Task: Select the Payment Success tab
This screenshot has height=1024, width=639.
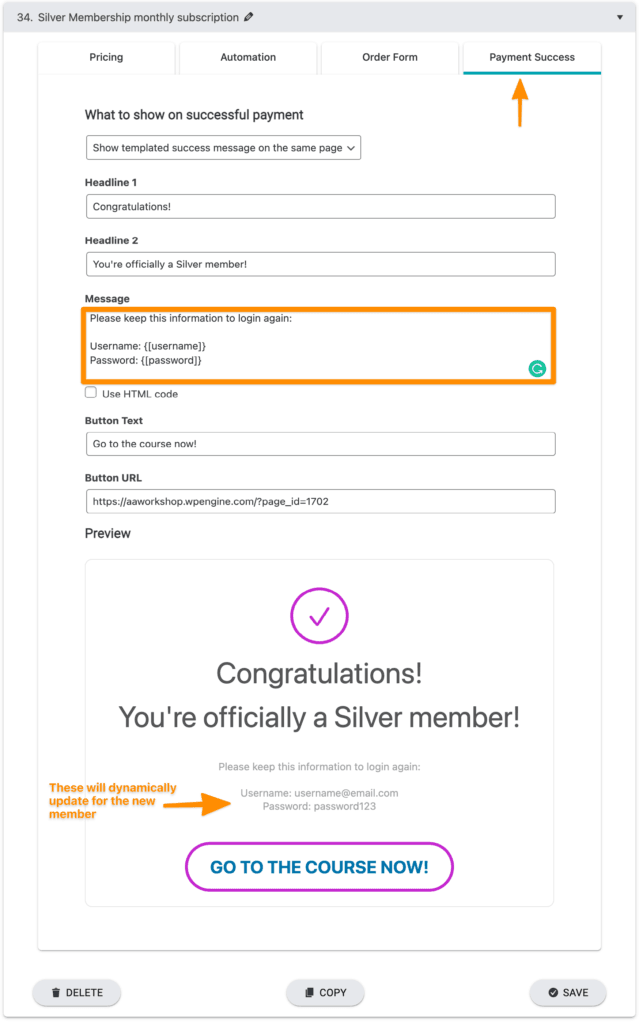Action: pos(531,58)
